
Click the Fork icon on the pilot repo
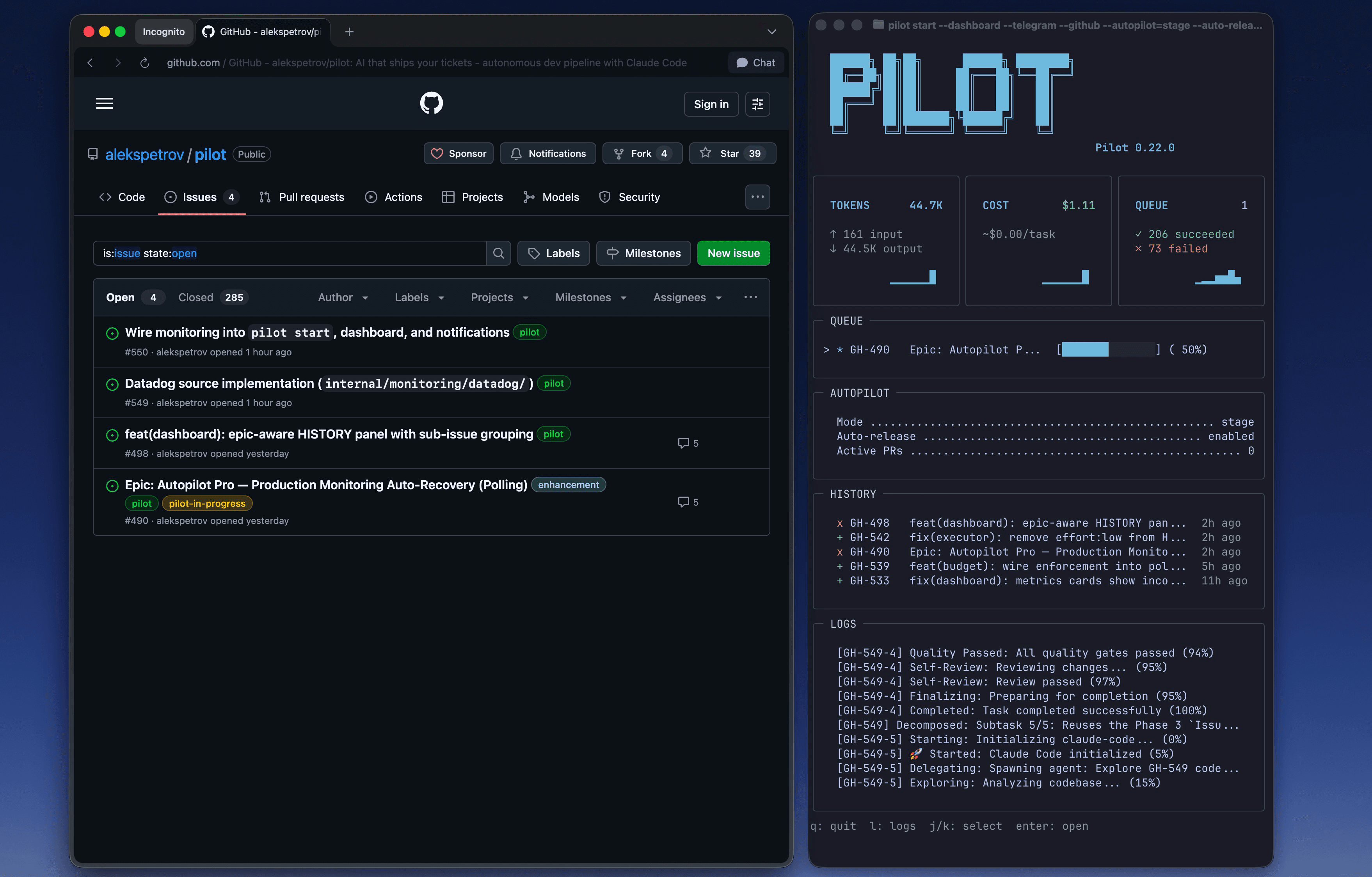pos(619,153)
